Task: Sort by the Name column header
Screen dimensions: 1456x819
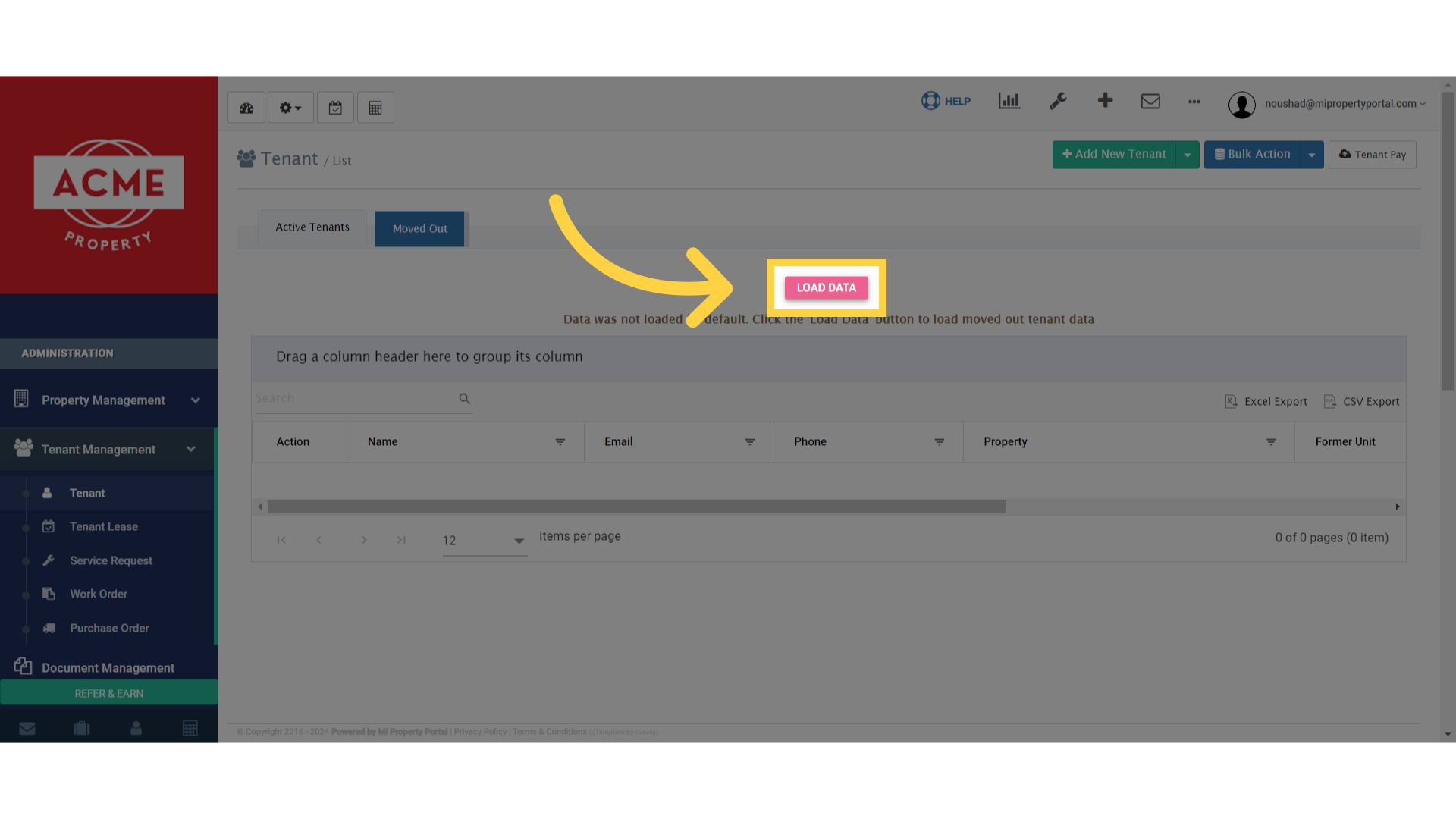Action: point(382,441)
